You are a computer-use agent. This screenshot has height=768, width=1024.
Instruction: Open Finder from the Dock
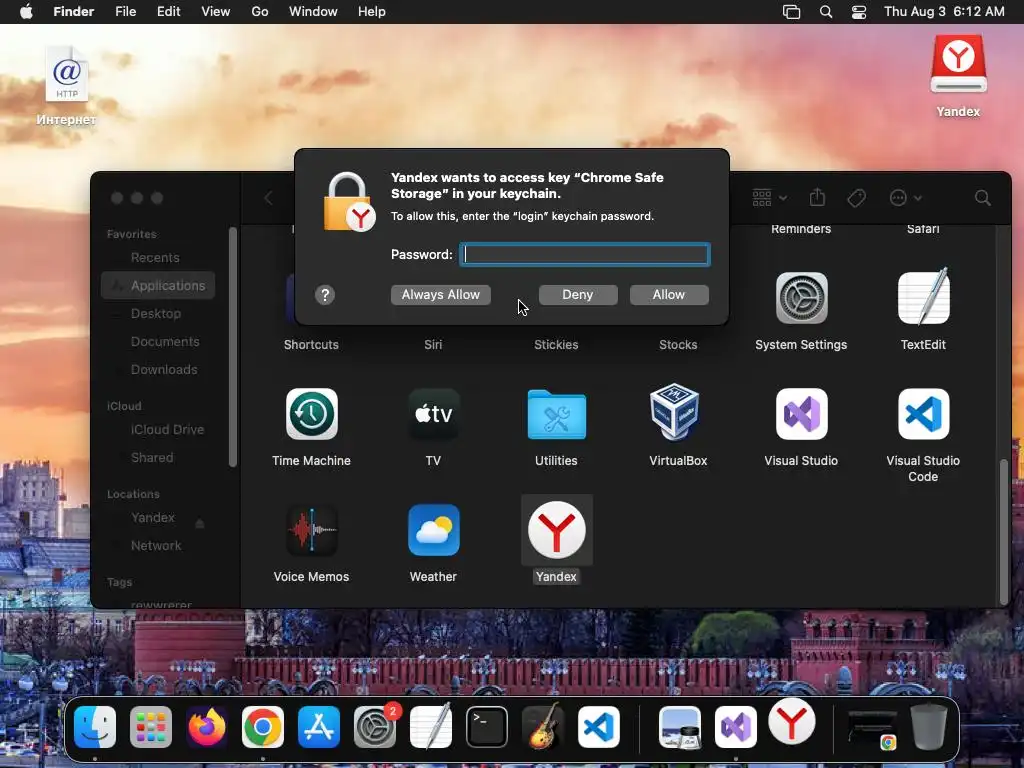tap(95, 727)
